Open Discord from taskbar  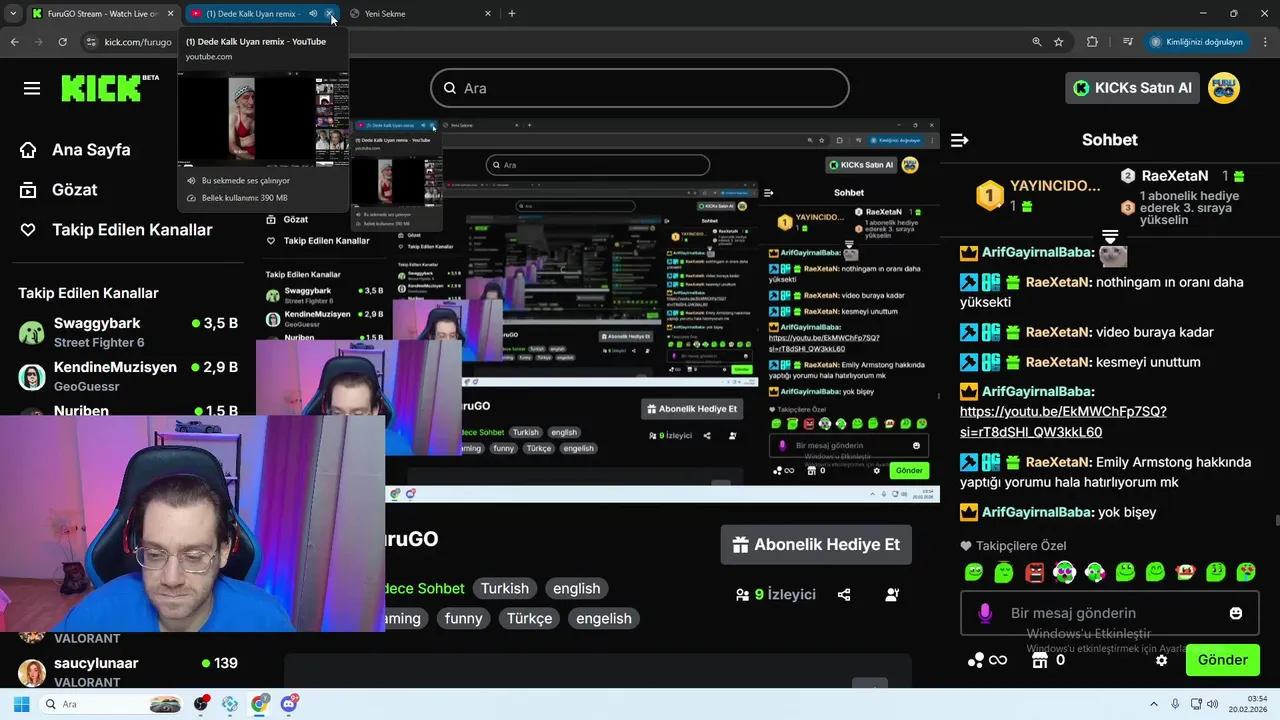pos(290,704)
